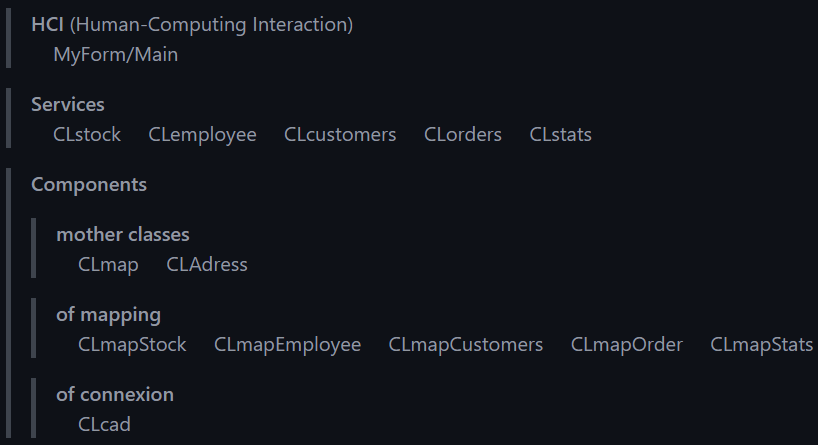
Task: Click CLorders in Services list
Action: pos(463,134)
